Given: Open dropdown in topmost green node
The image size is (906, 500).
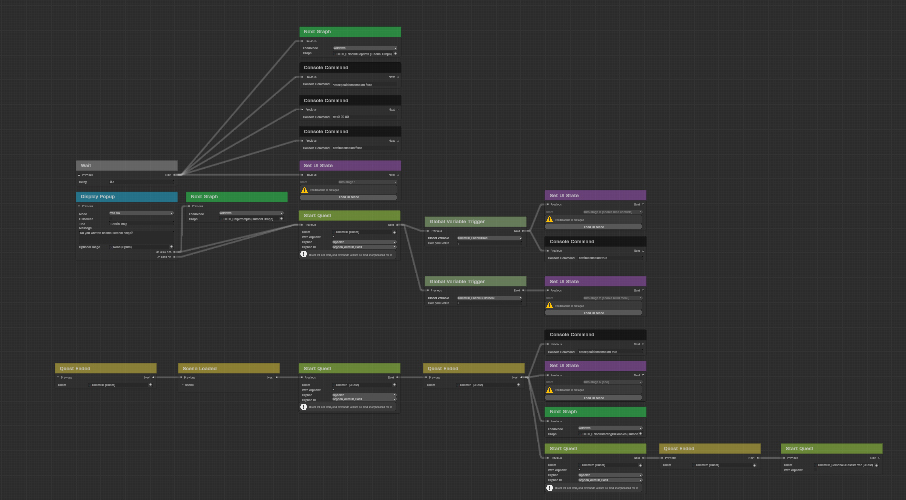Looking at the screenshot, I should pos(364,47).
